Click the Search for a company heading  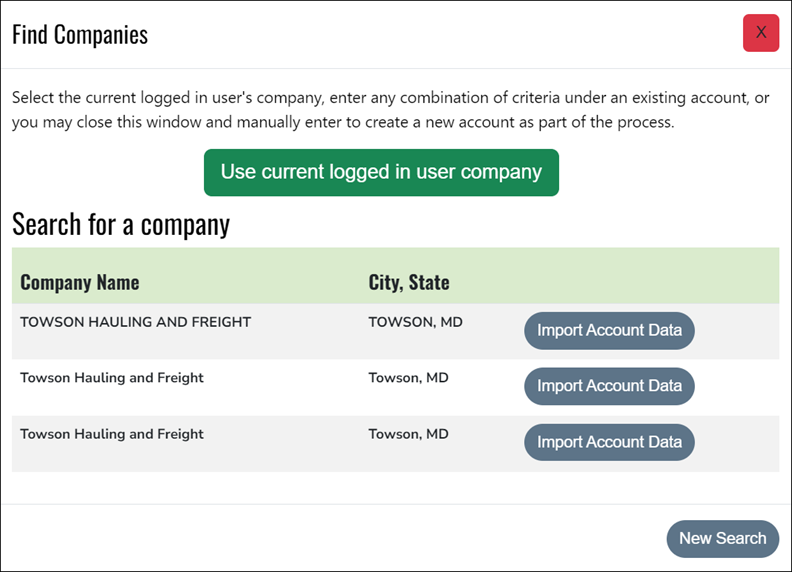tap(121, 224)
